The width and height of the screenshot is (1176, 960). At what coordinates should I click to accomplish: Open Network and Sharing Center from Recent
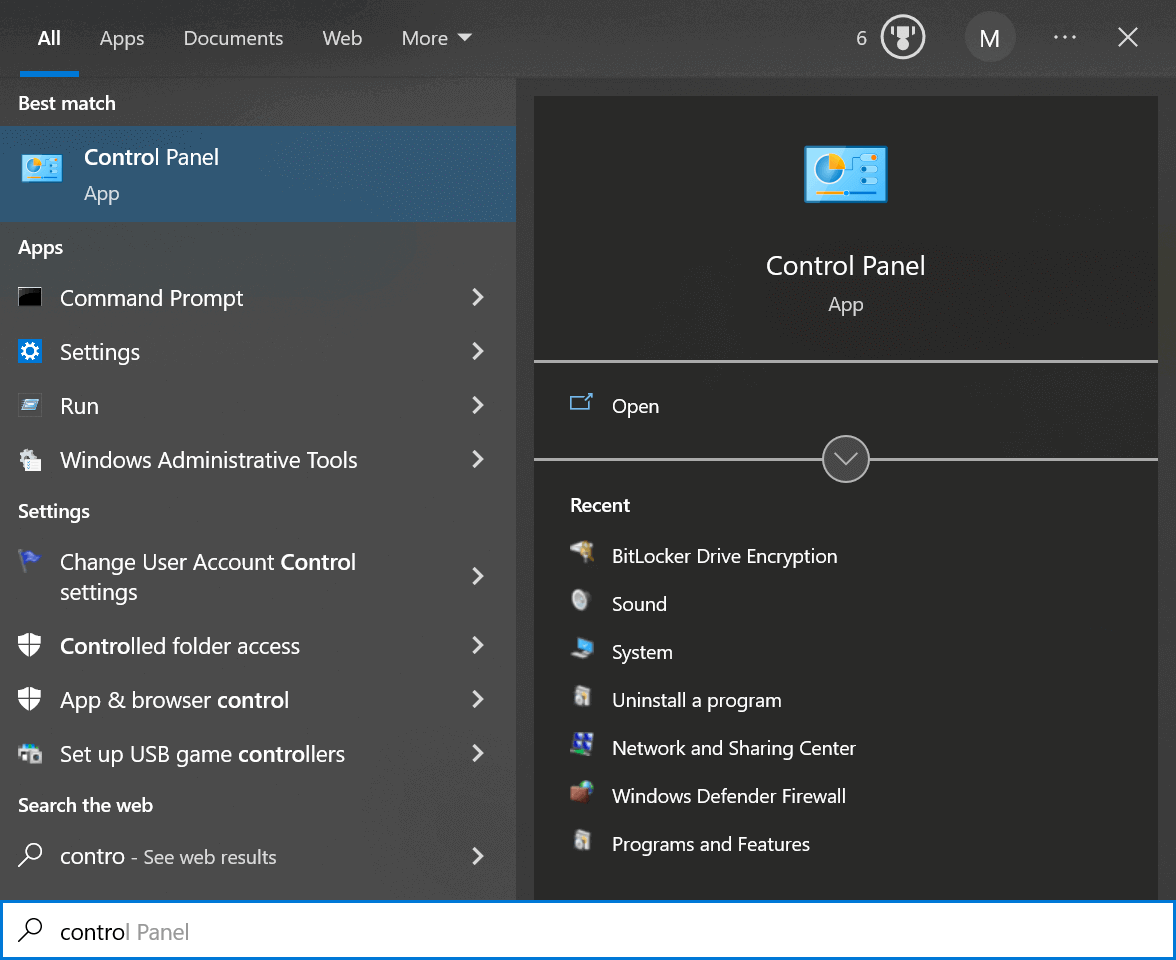click(734, 748)
